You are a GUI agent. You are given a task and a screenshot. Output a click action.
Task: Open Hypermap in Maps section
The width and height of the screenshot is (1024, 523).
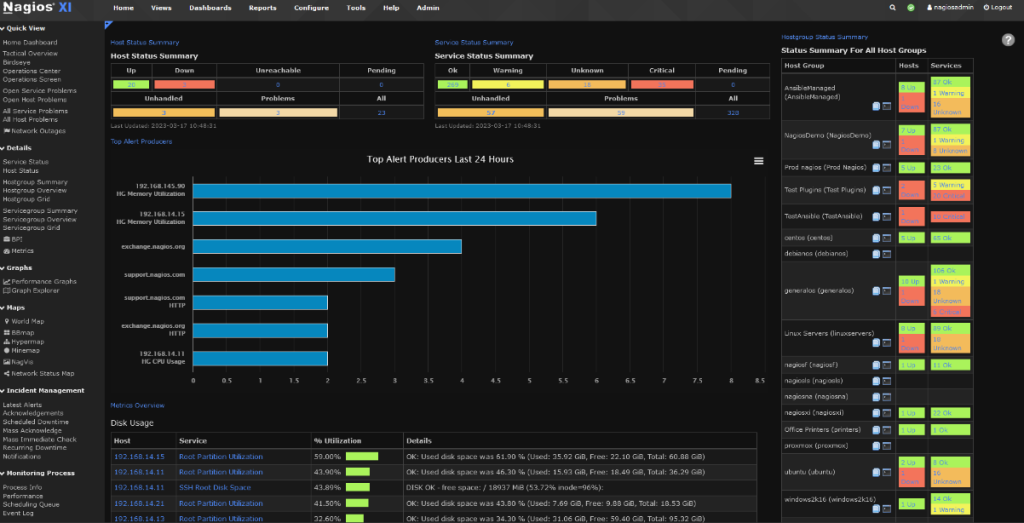pyautogui.click(x=24, y=341)
